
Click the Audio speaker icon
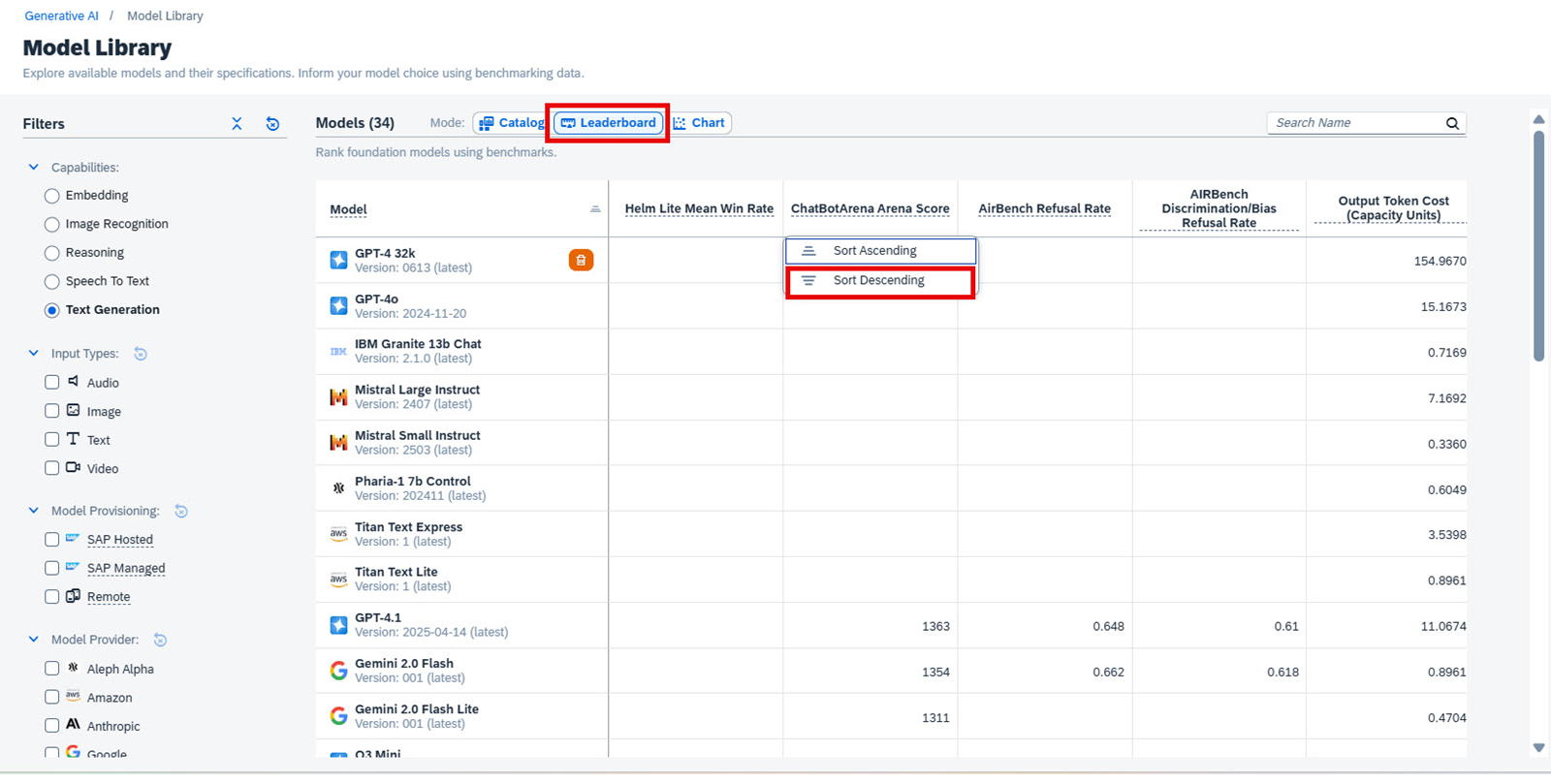pos(73,382)
